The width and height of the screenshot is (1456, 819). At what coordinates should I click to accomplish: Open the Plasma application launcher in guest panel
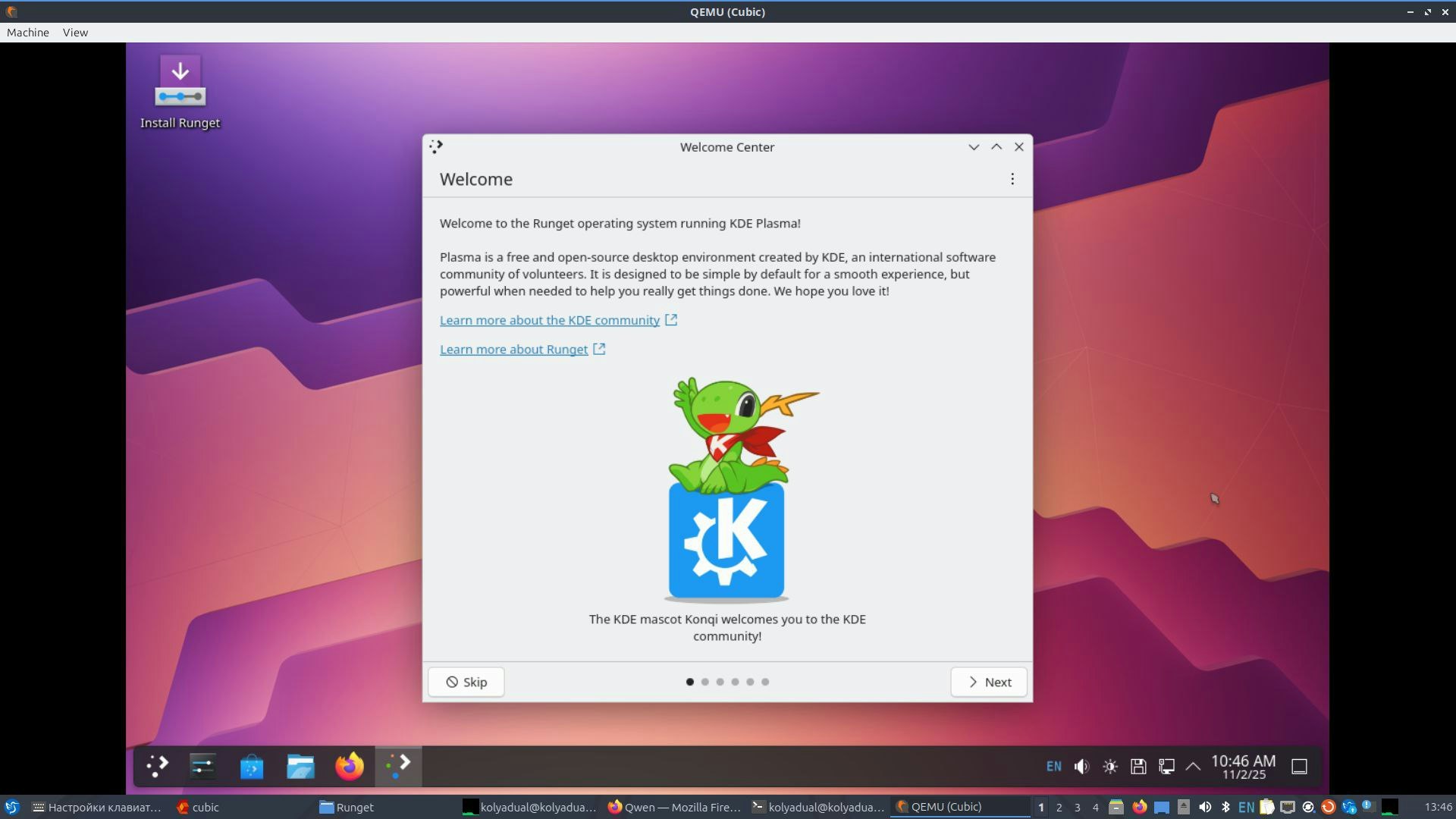[x=157, y=766]
